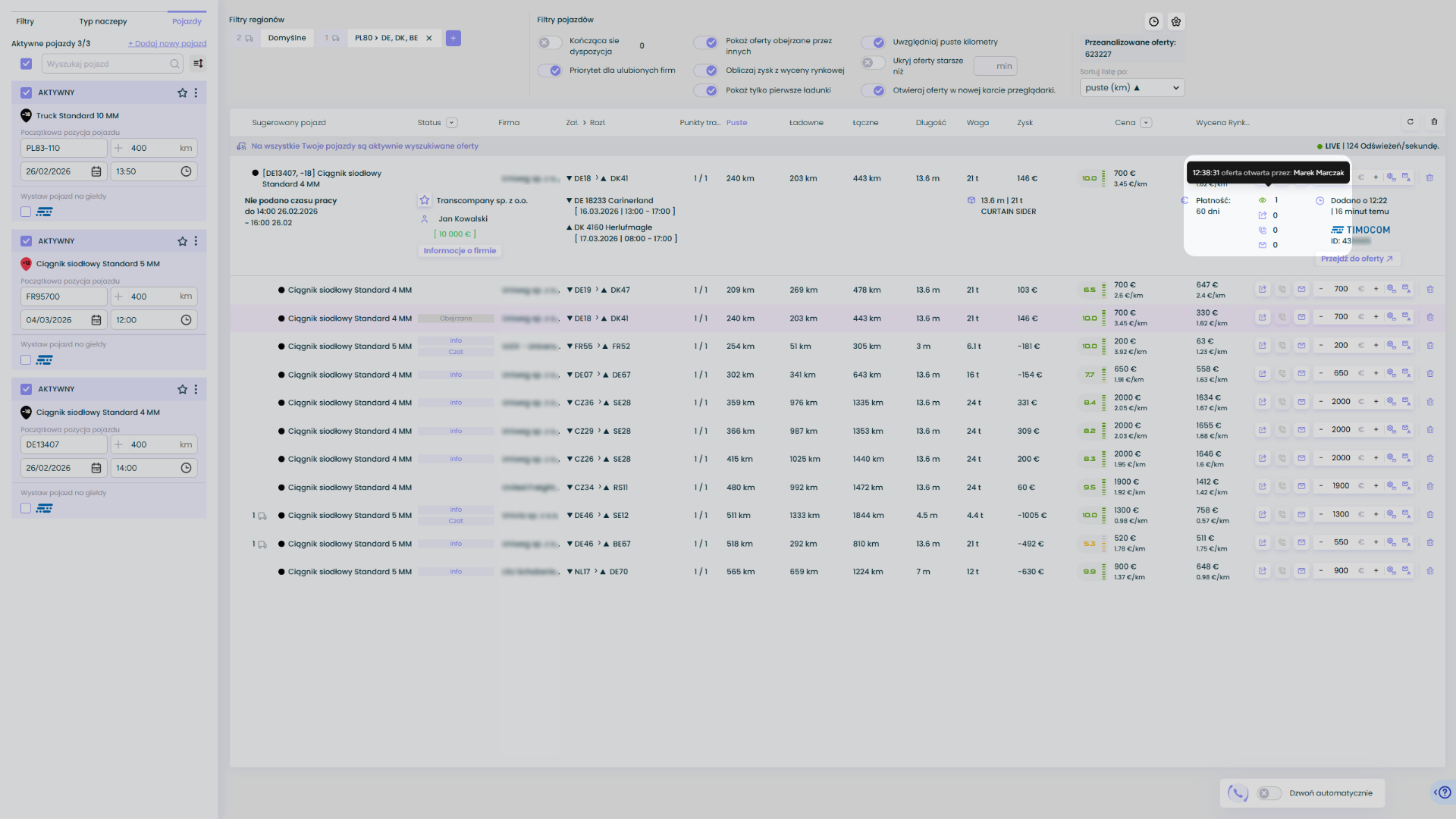Select the Filtry tab
The image size is (1456, 819).
point(25,21)
